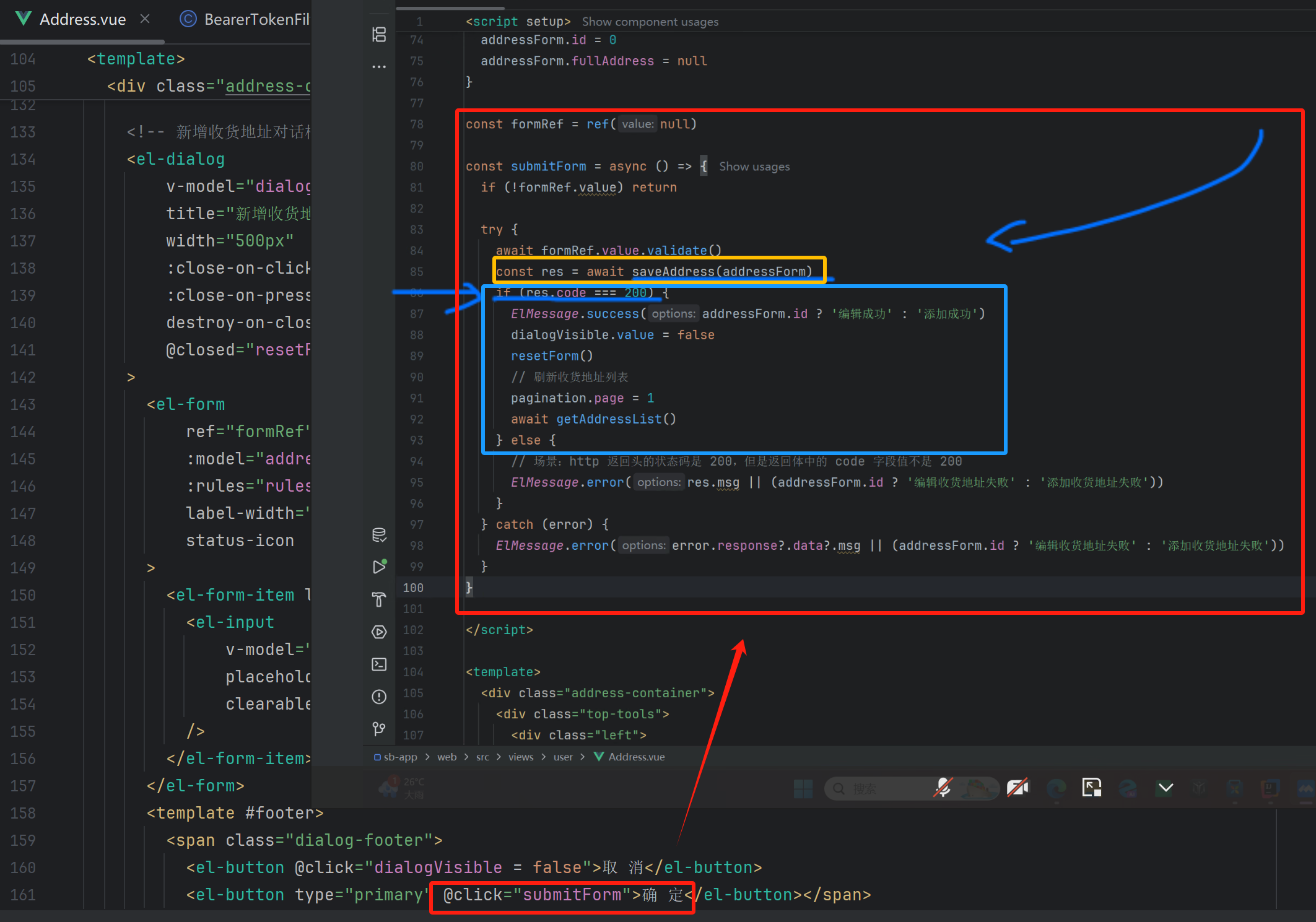Open the Run tool window icon
The width and height of the screenshot is (1316, 922).
coord(379,567)
